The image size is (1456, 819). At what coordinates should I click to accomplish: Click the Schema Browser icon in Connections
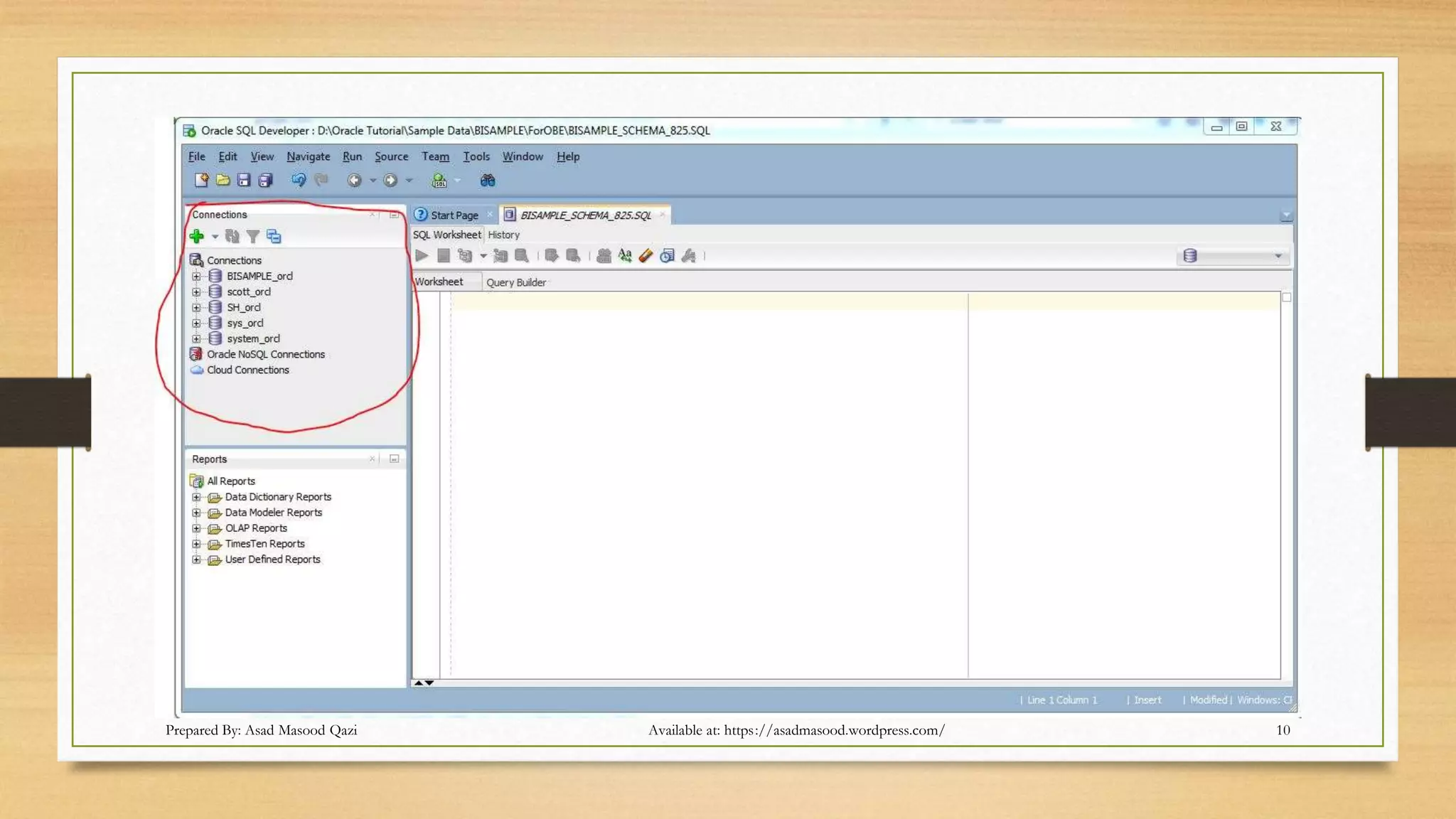tap(274, 236)
